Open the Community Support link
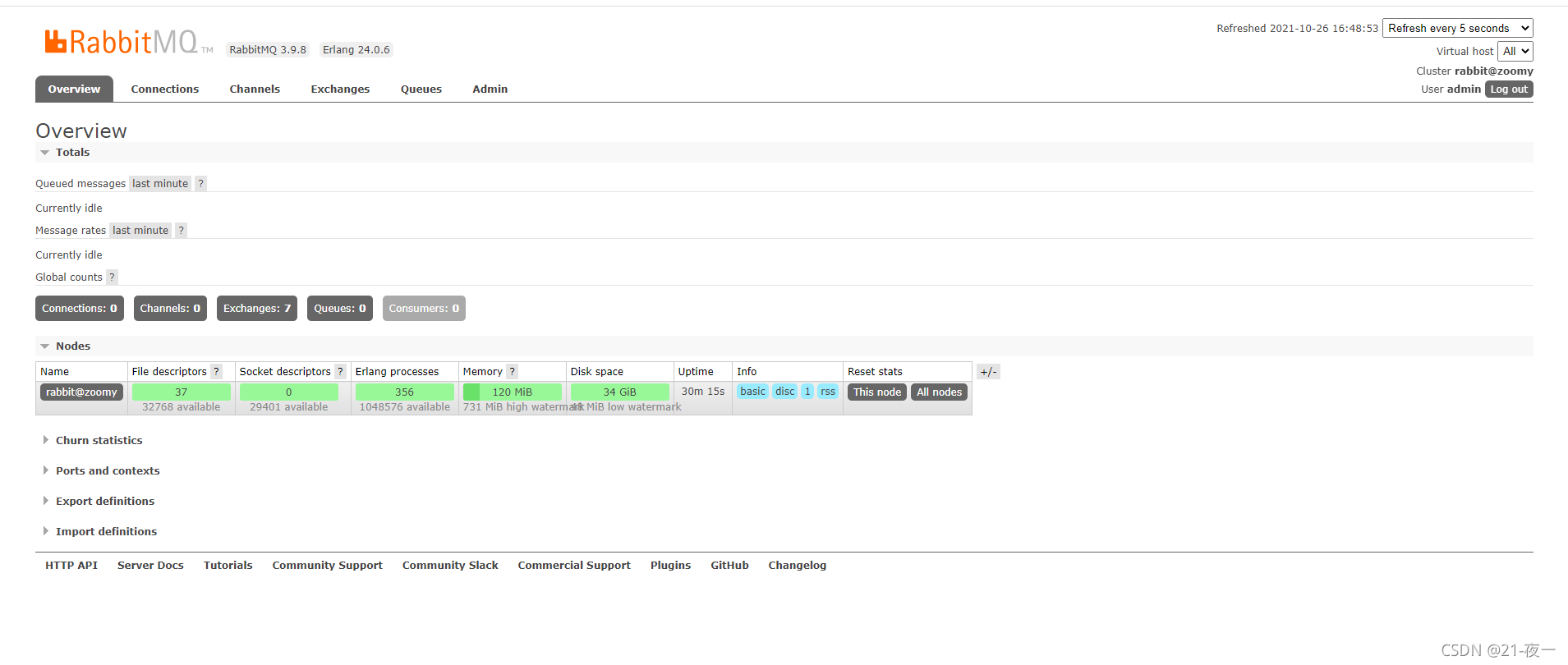Viewport: 1568px width, 665px height. [x=328, y=566]
